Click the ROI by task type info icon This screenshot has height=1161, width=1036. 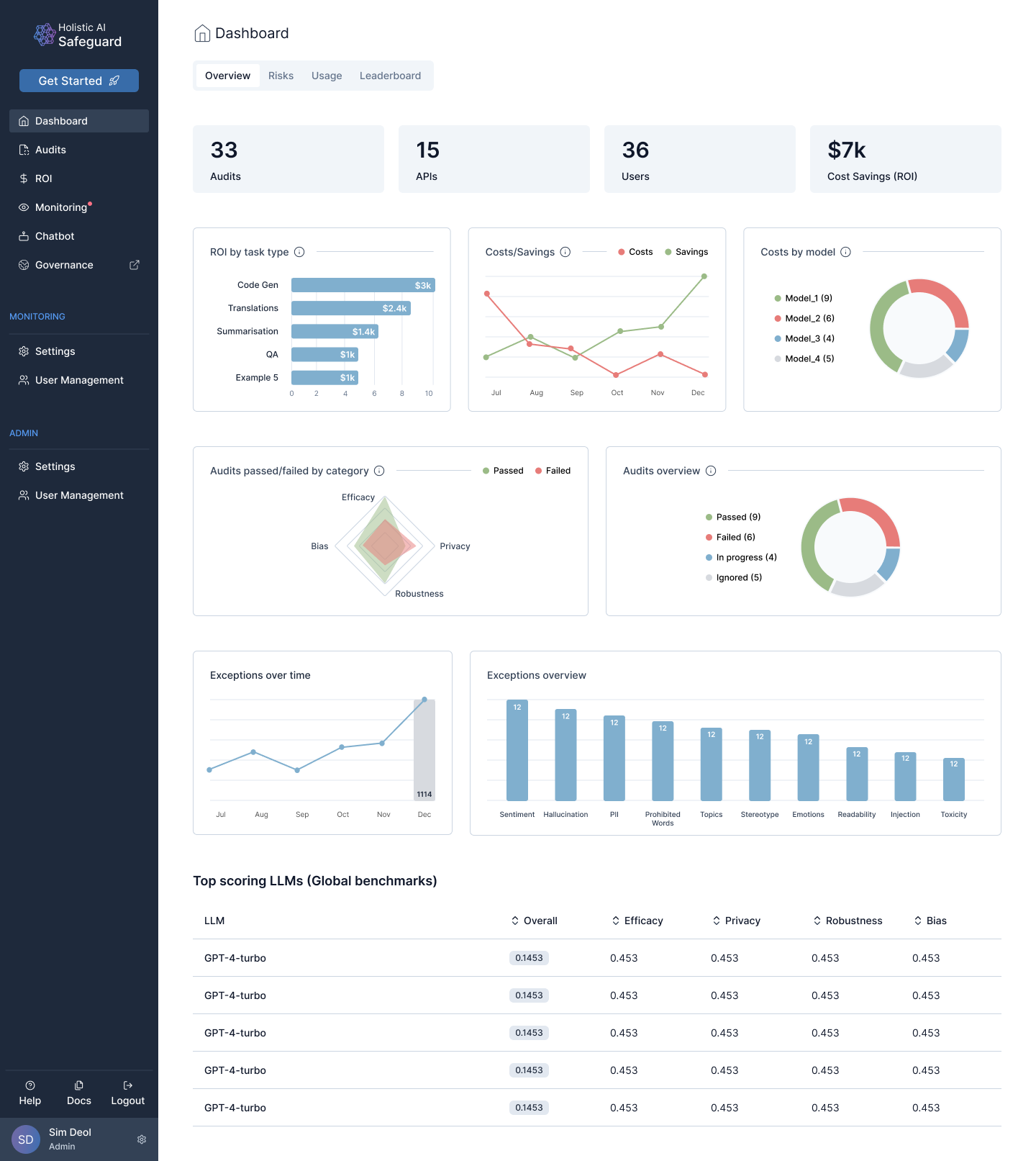click(x=299, y=252)
